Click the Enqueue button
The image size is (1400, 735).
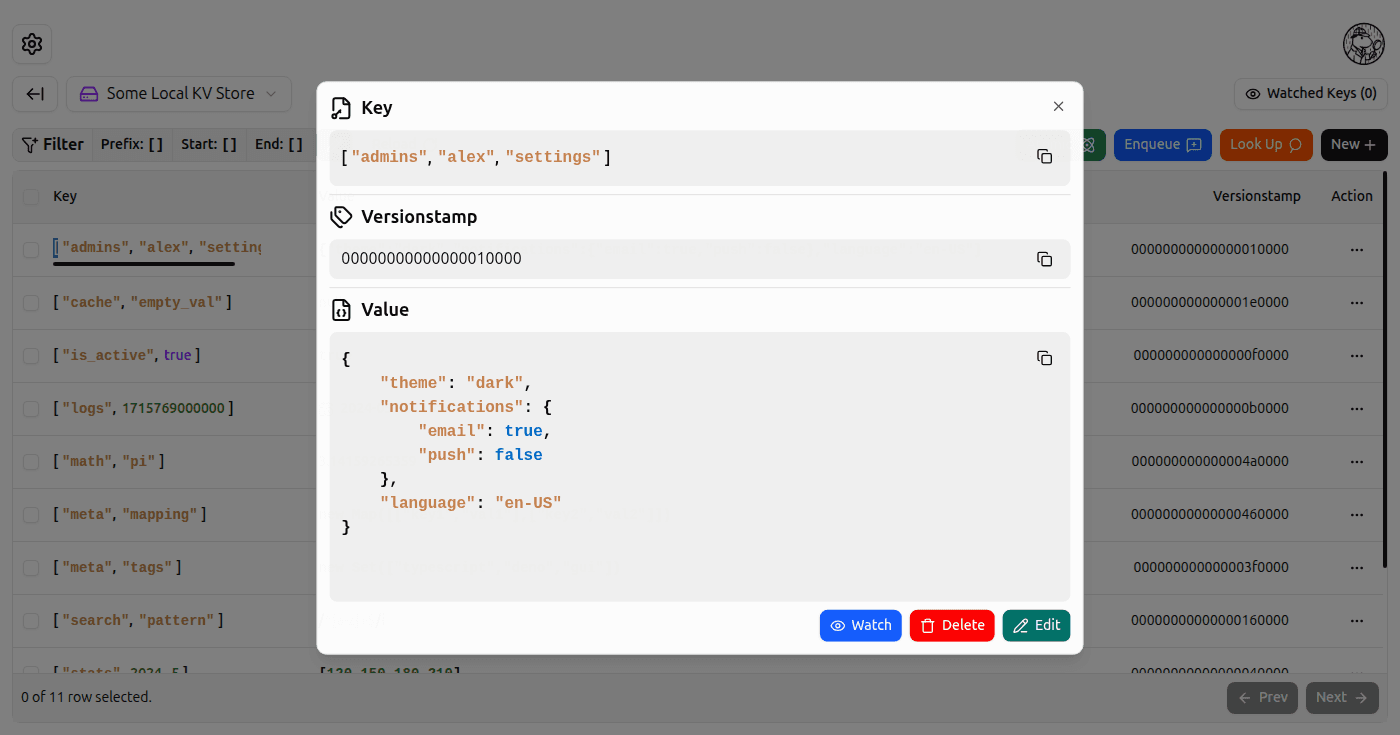(1162, 145)
